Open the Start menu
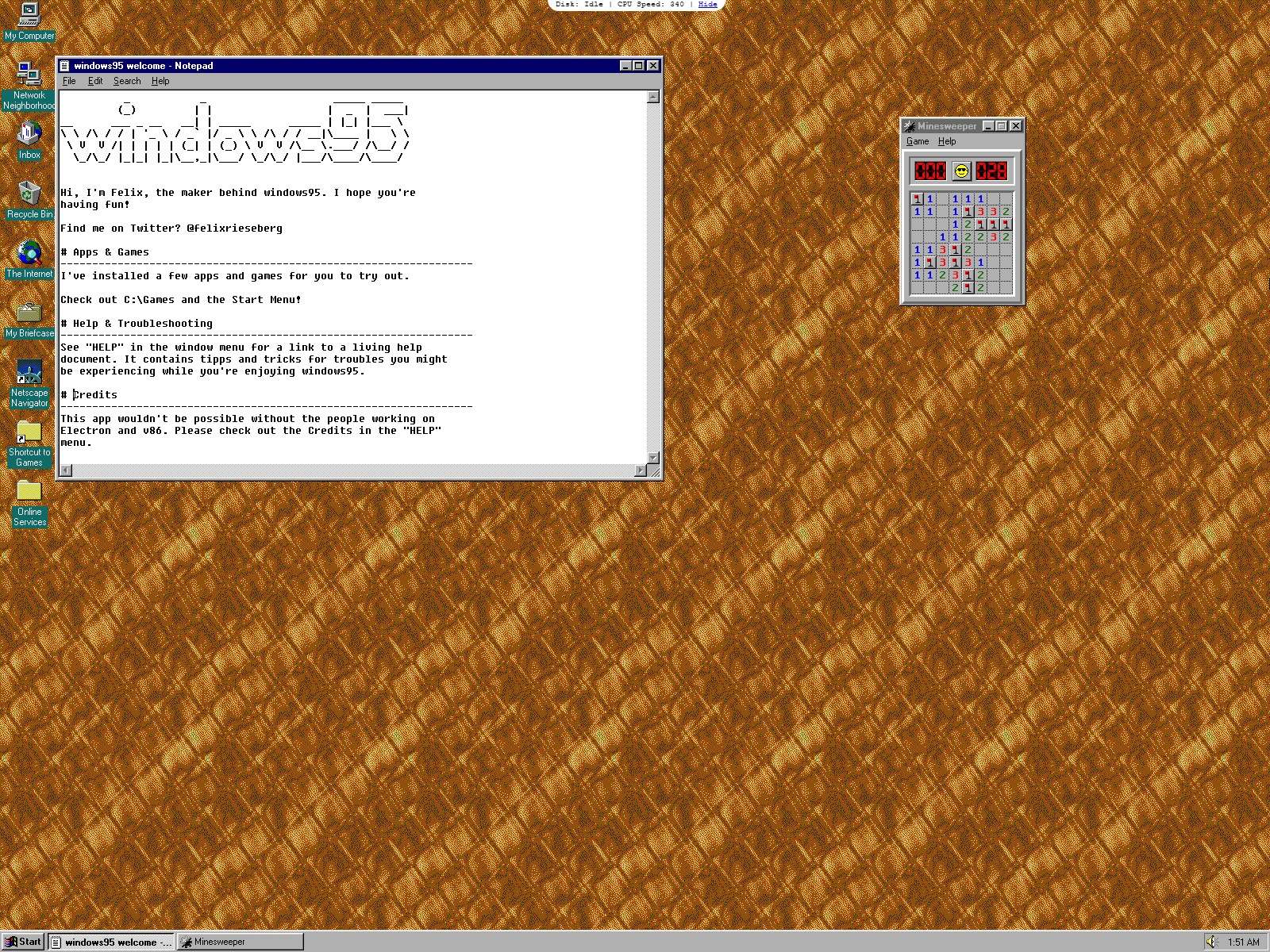1270x952 pixels. pos(22,941)
